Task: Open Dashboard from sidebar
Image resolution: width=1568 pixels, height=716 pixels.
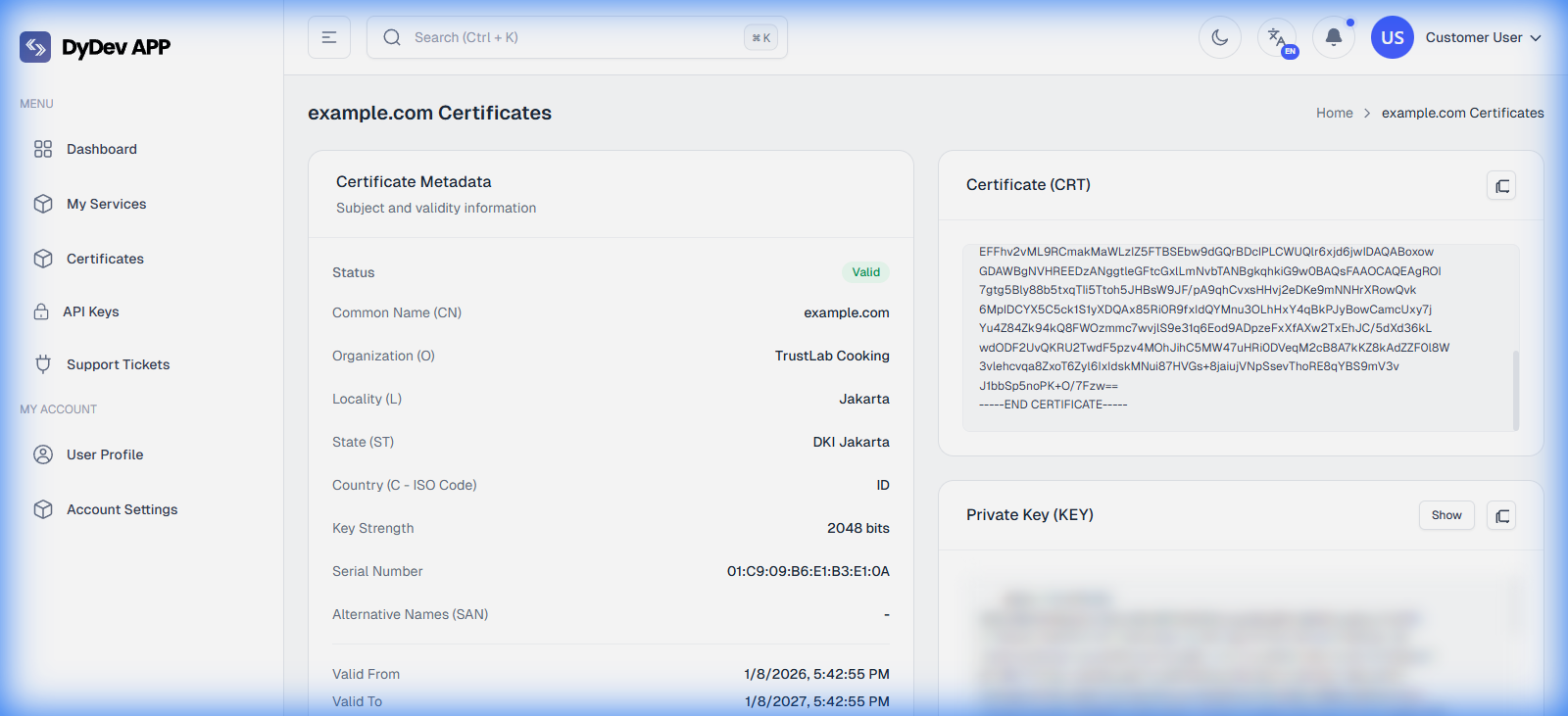Action: [102, 149]
